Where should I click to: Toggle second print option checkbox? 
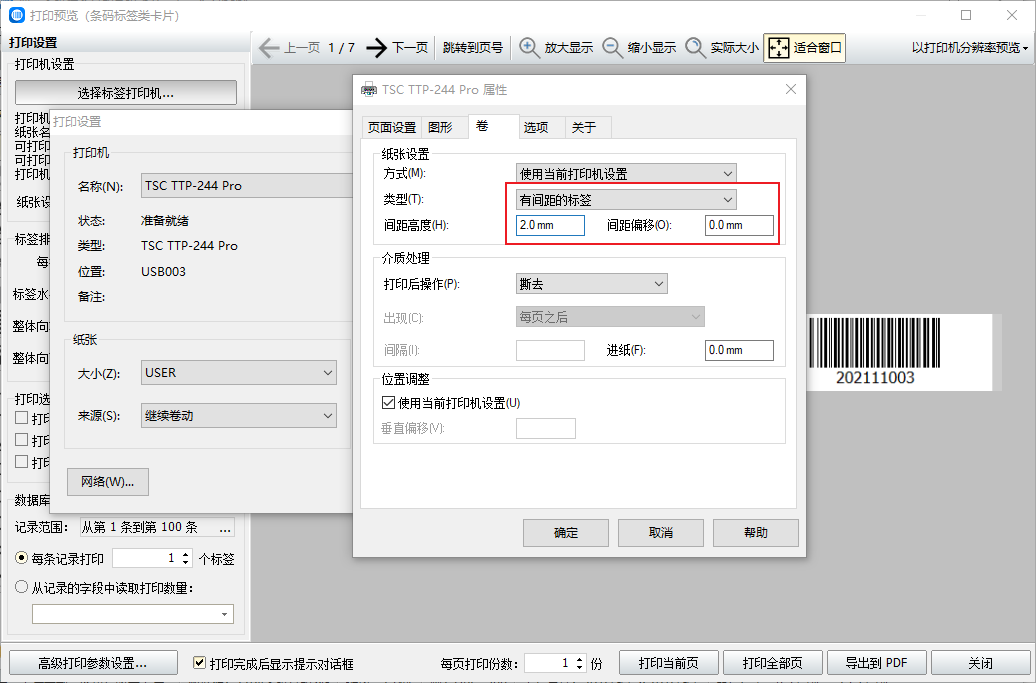coord(21,440)
